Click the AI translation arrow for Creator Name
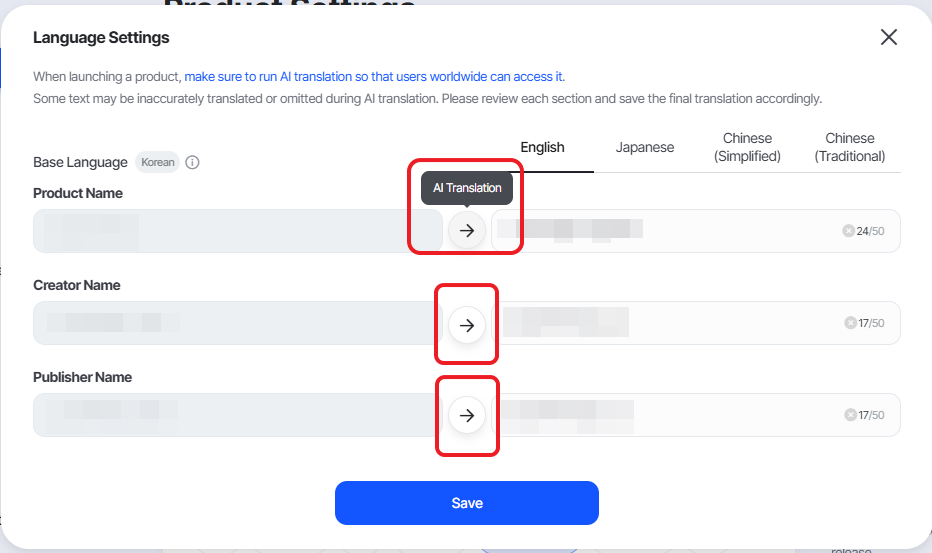The height and width of the screenshot is (553, 932). pyautogui.click(x=467, y=325)
